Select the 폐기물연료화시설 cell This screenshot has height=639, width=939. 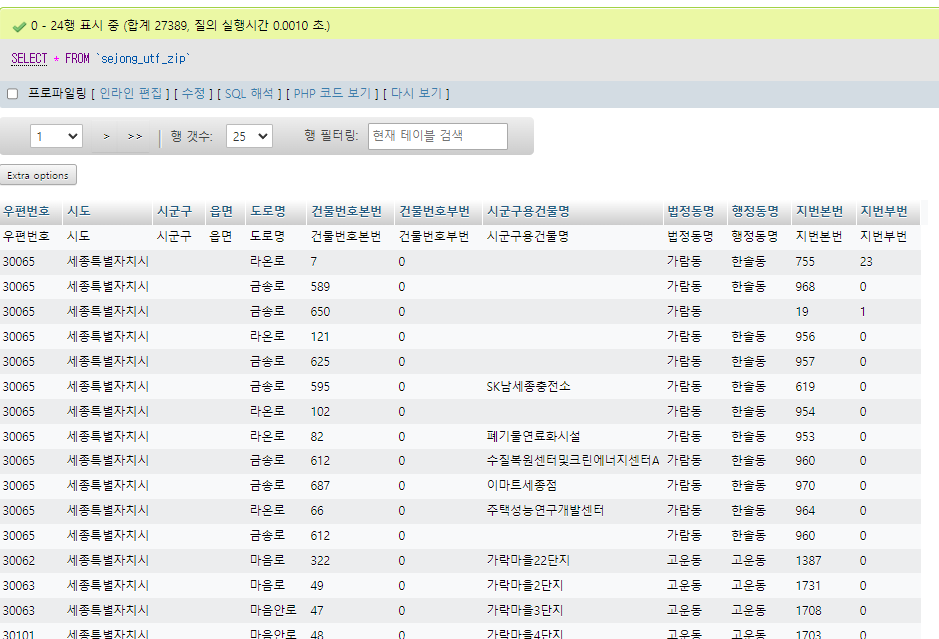[533, 437]
